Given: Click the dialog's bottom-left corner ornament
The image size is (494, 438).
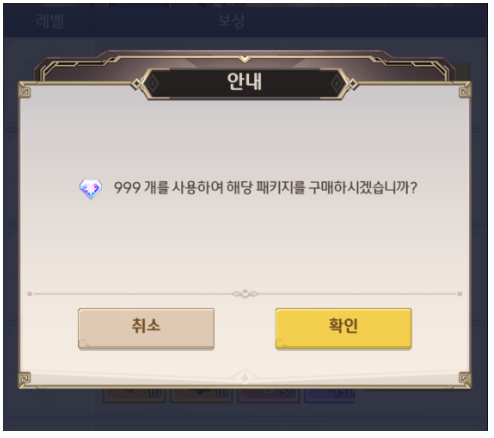Looking at the screenshot, I should 25,378.
